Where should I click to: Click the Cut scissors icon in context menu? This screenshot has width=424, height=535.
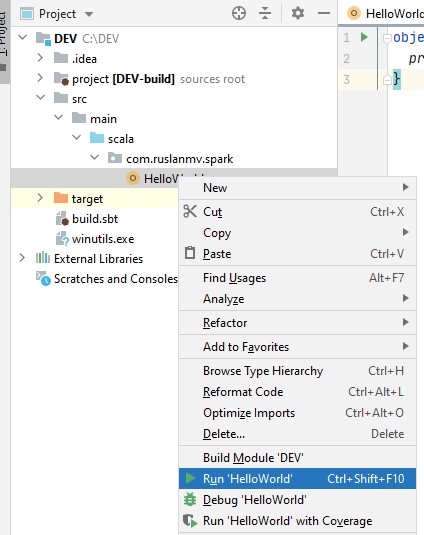190,211
